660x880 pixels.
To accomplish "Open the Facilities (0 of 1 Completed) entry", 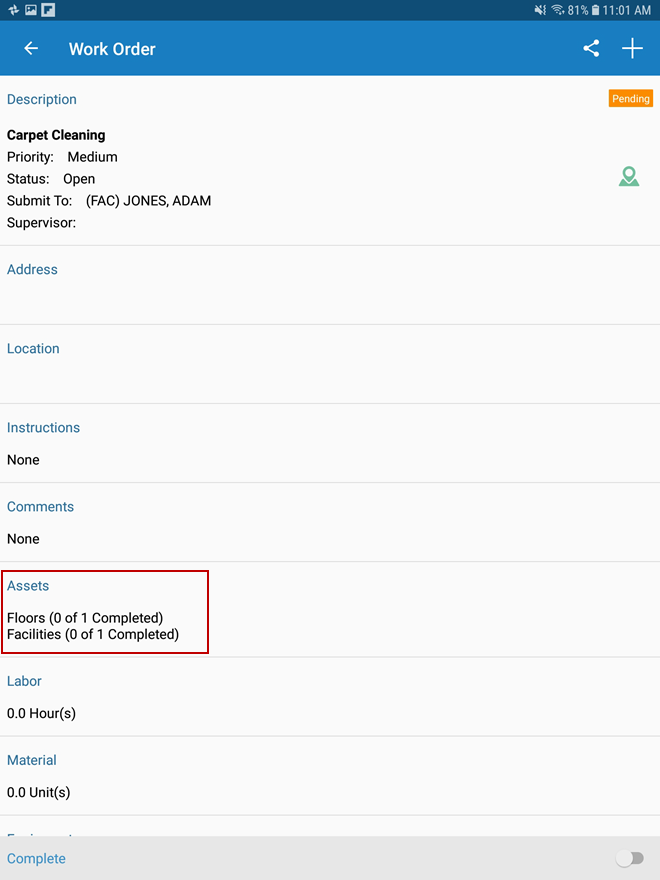I will tap(93, 634).
